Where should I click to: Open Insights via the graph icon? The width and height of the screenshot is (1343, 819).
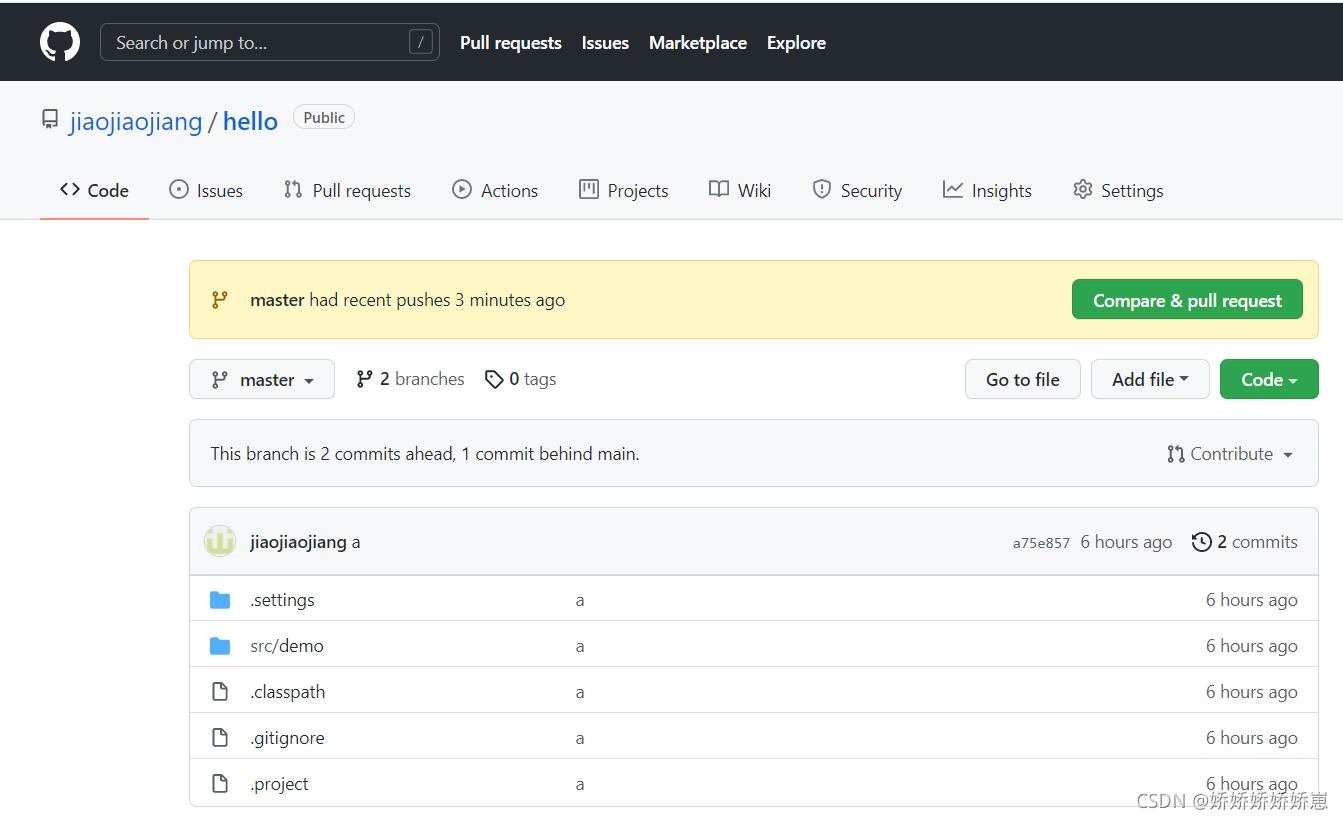[x=951, y=189]
